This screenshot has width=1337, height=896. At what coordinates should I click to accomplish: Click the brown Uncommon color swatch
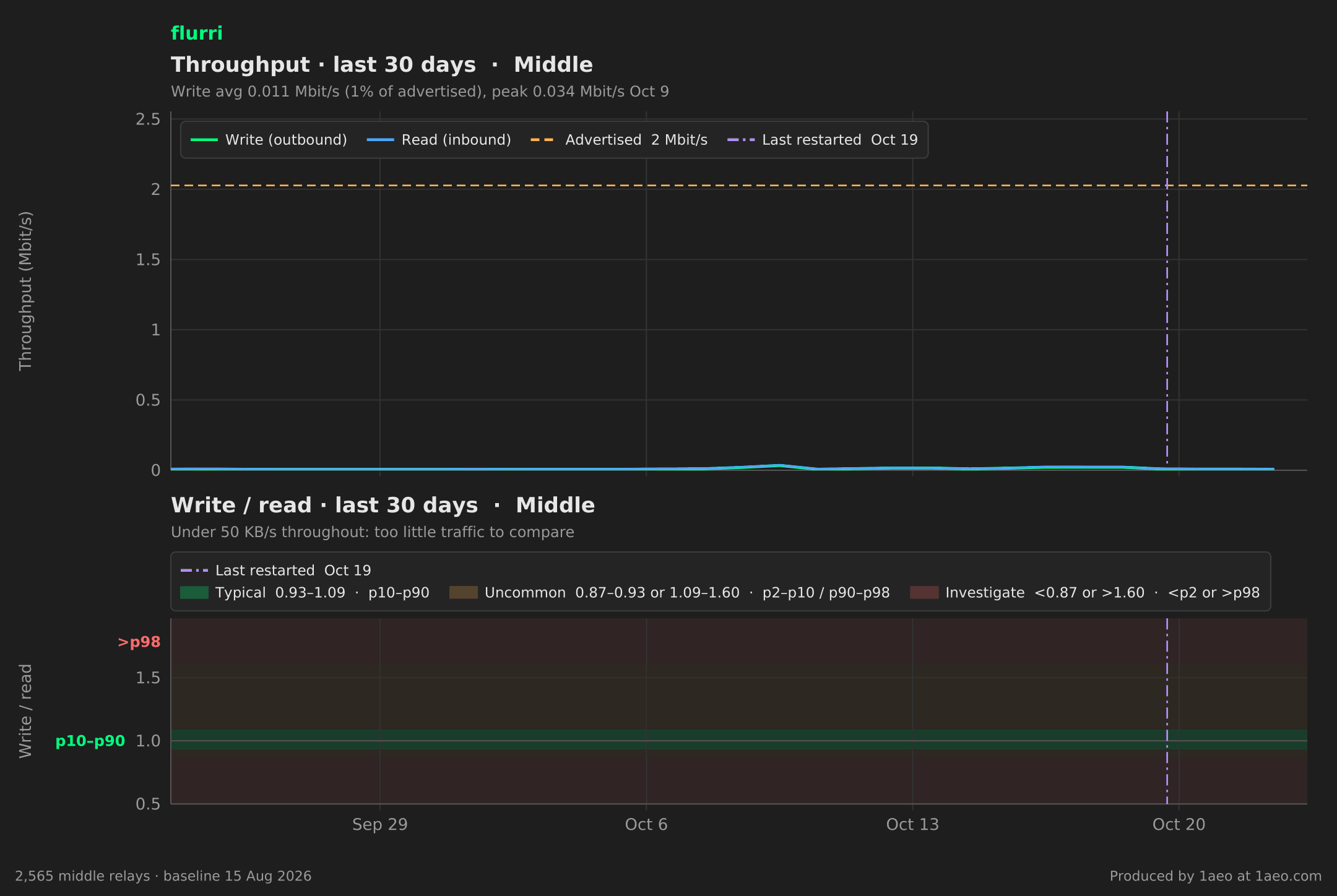point(464,593)
